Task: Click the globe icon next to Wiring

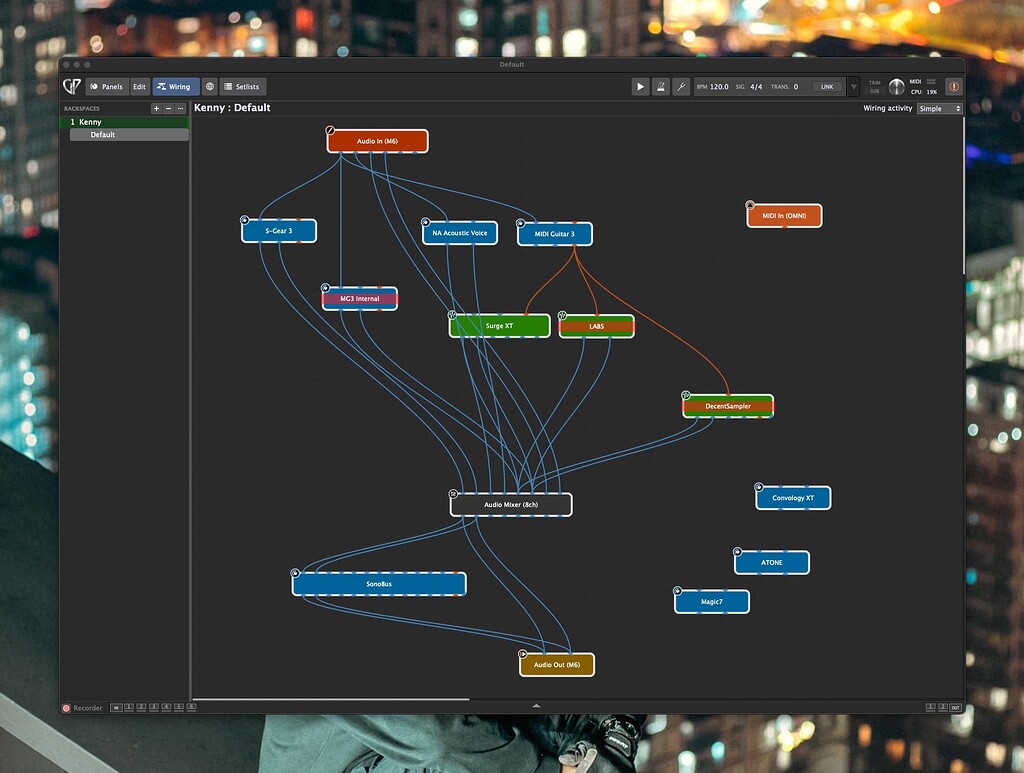Action: pos(210,87)
